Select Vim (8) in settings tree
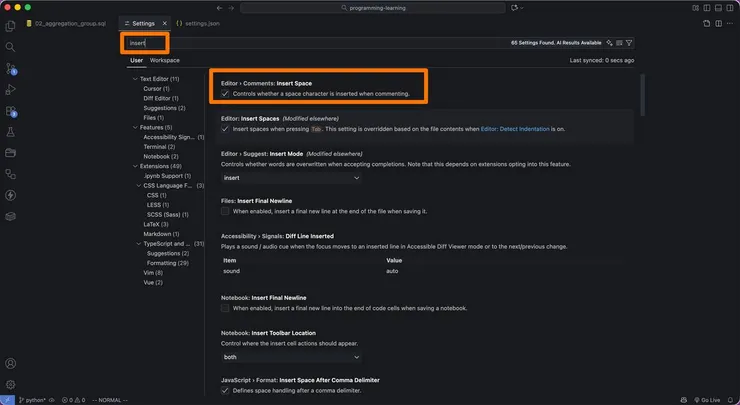The height and width of the screenshot is (405, 740). [x=153, y=273]
